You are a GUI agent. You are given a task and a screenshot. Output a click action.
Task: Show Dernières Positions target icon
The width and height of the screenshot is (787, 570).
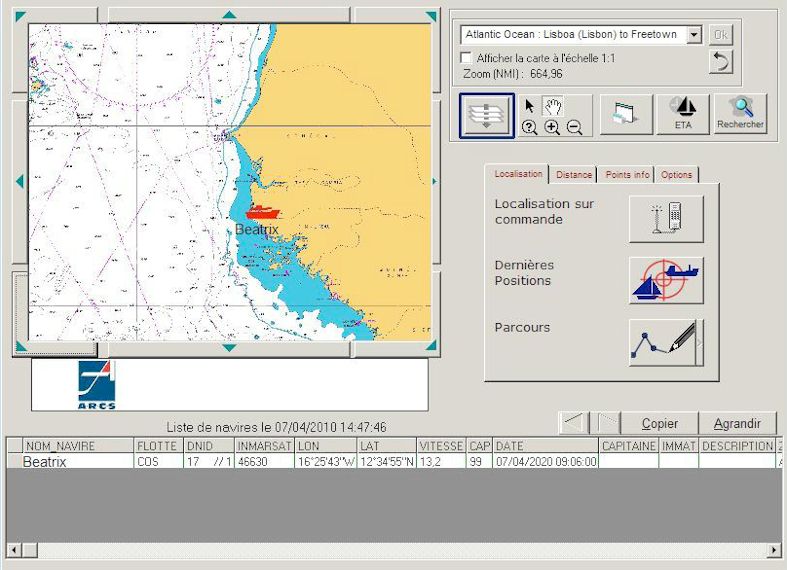(x=666, y=280)
